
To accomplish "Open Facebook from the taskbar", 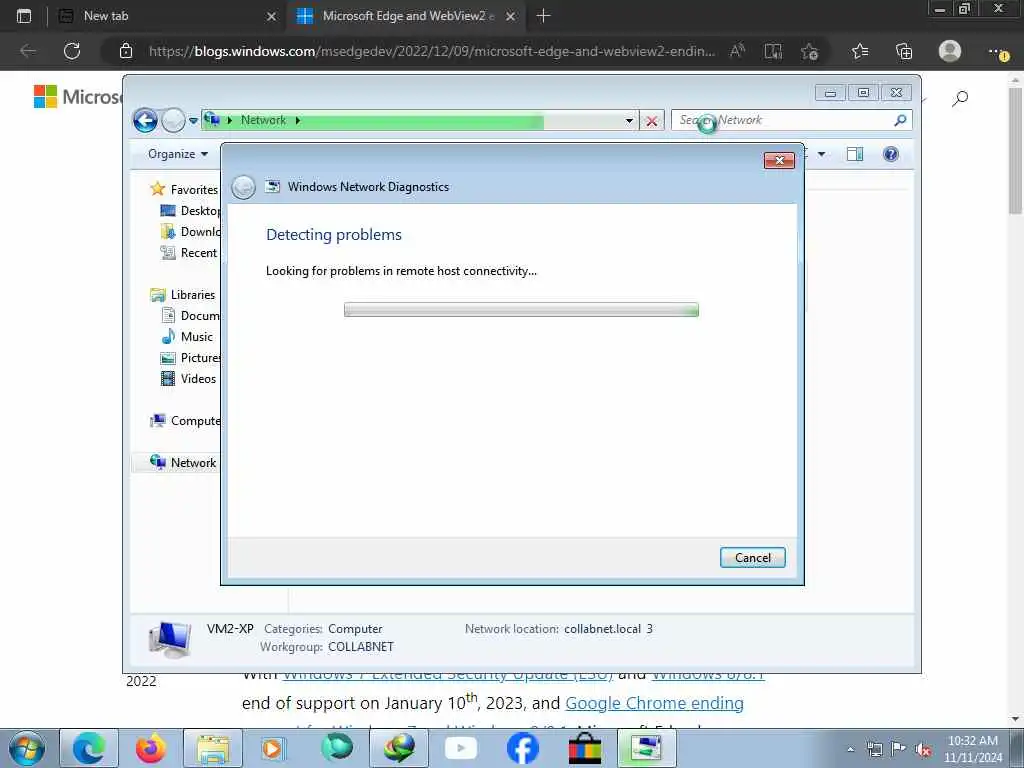I will click(x=522, y=748).
